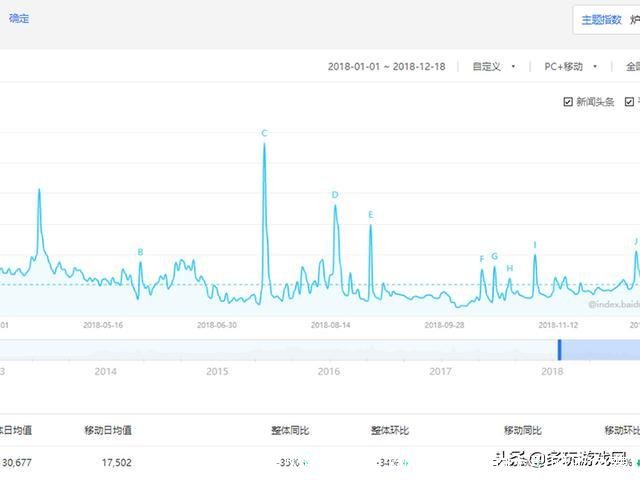
Task: Click the 2018-01-01 ~ 2018-12-18 date range
Action: [386, 67]
